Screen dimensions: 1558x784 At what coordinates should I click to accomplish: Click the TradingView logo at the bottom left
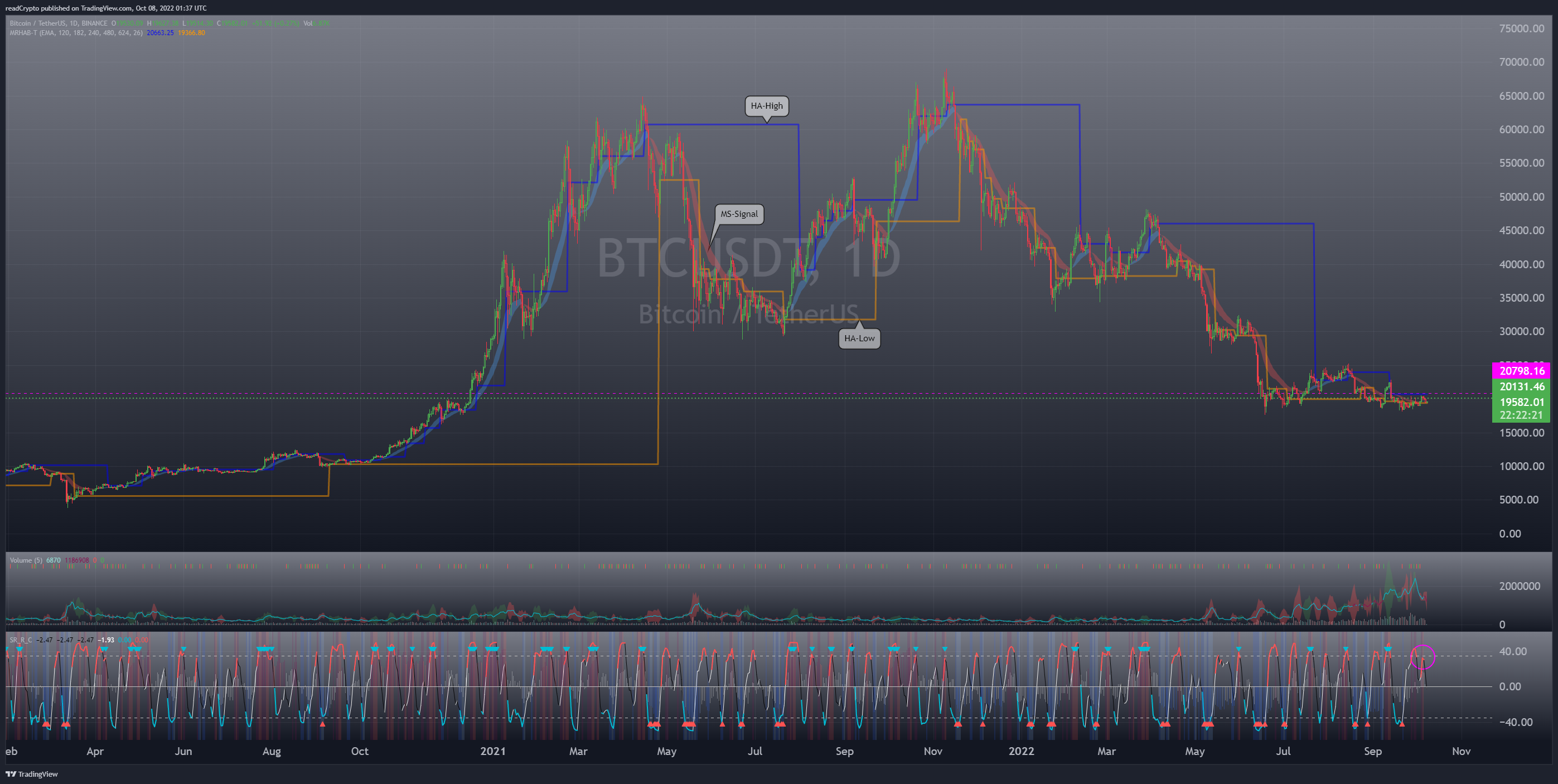32,774
